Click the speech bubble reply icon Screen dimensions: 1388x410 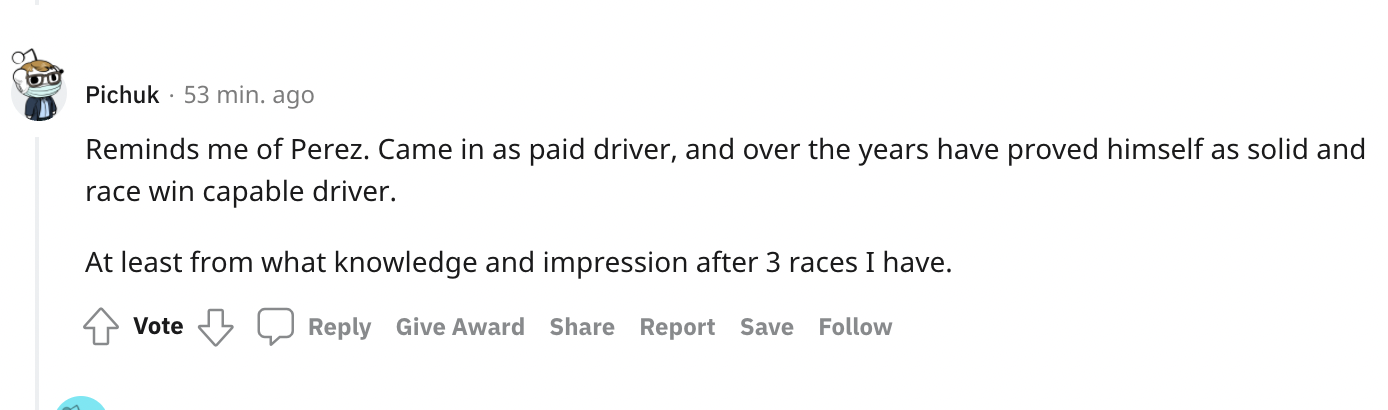pos(275,326)
